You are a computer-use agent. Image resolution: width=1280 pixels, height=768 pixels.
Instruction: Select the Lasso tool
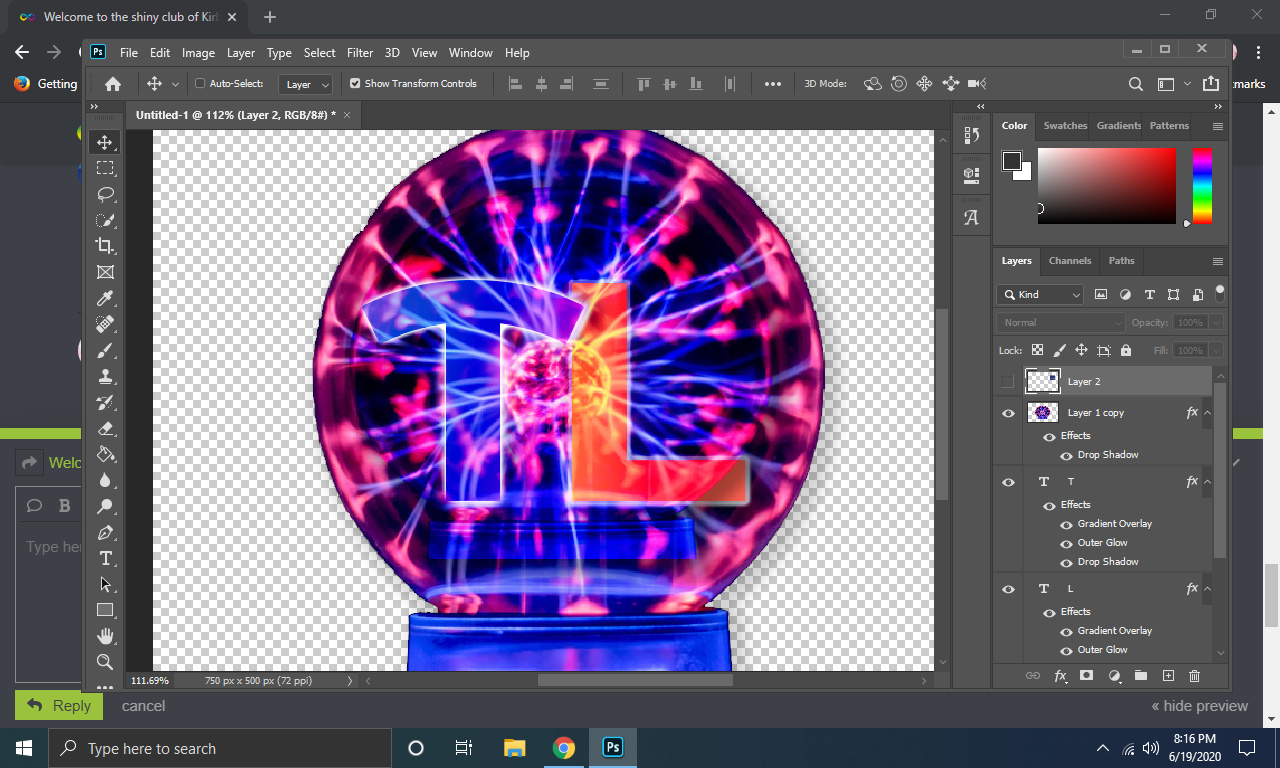pos(105,194)
